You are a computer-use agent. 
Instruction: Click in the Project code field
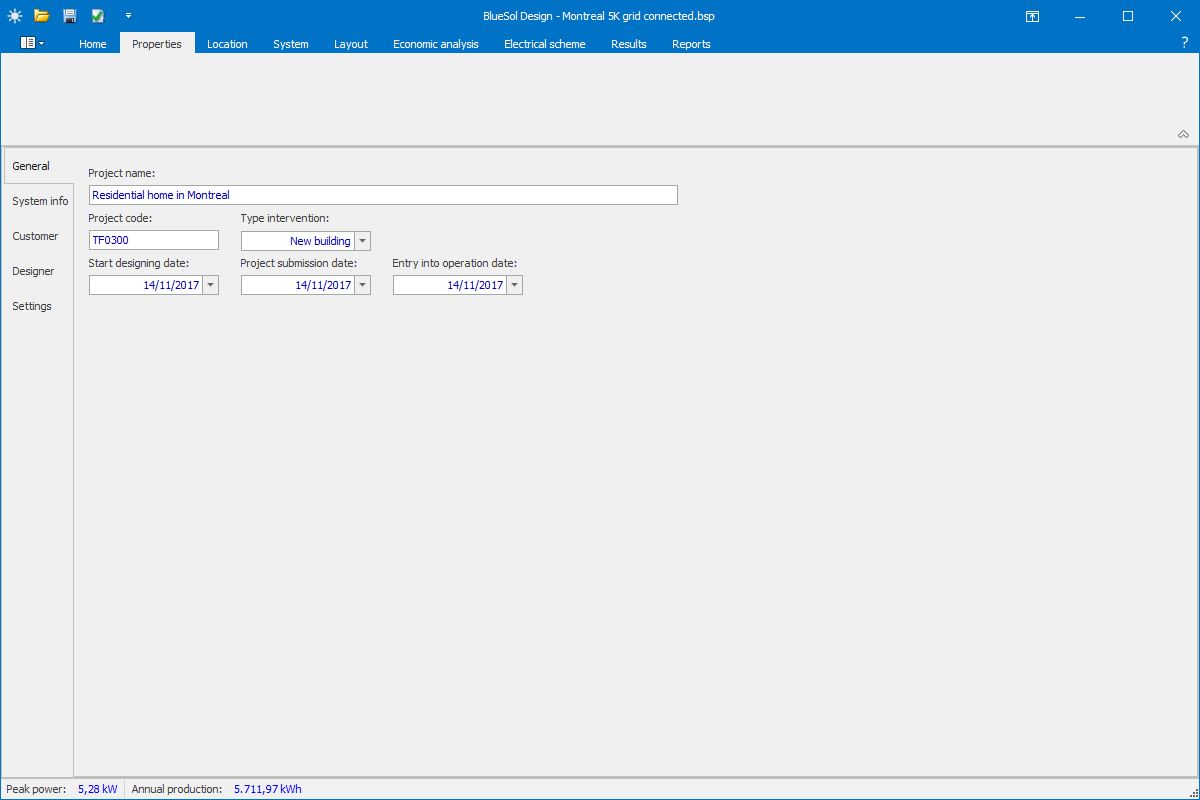tap(154, 240)
